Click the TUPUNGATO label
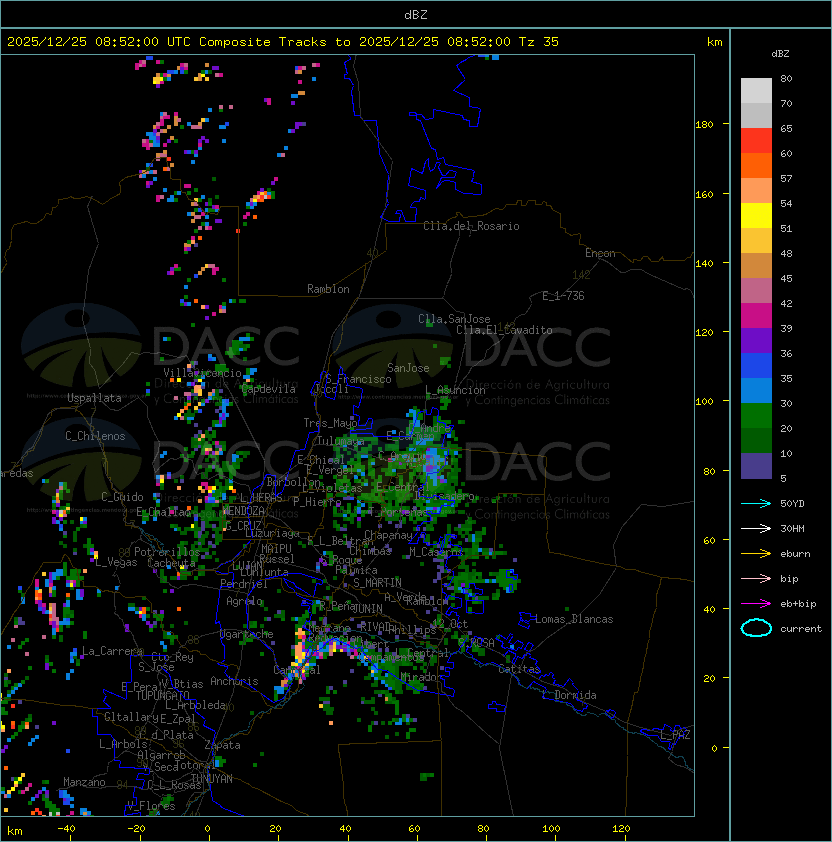The image size is (832, 842). pyautogui.click(x=162, y=696)
